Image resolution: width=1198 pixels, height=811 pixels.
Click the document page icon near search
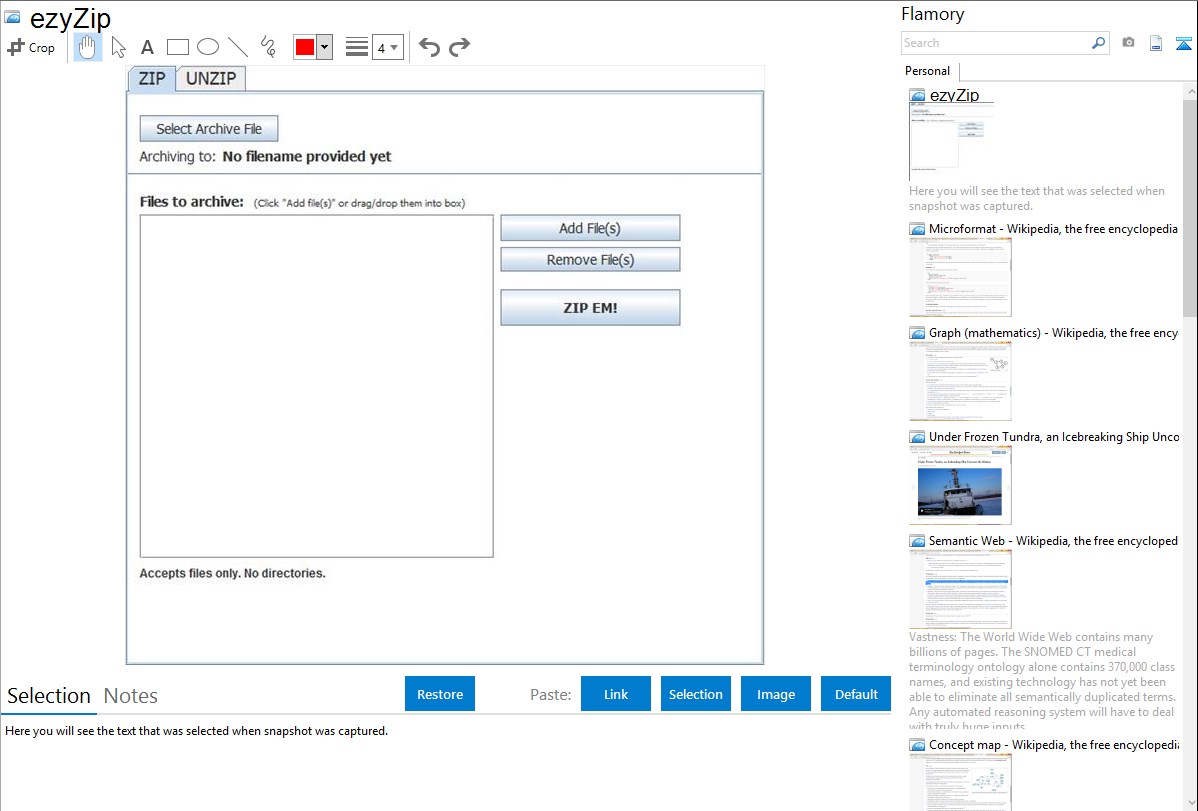click(x=1156, y=43)
